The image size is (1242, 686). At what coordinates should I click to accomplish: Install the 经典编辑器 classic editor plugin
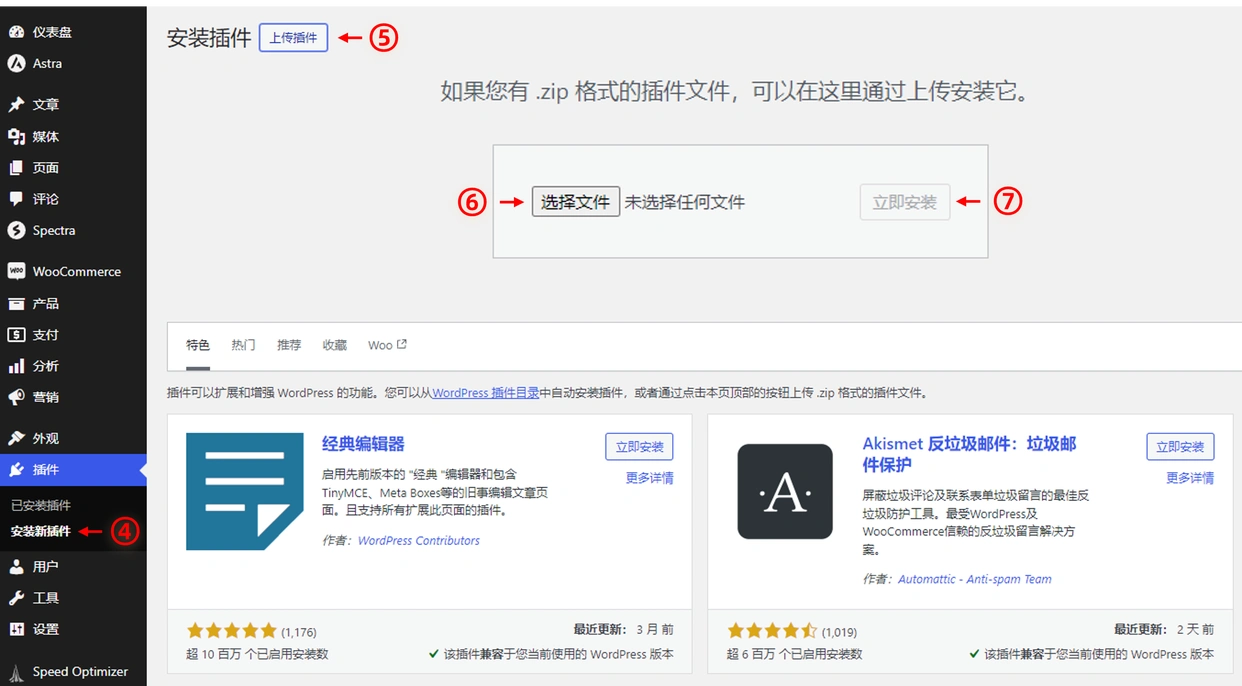tap(639, 446)
